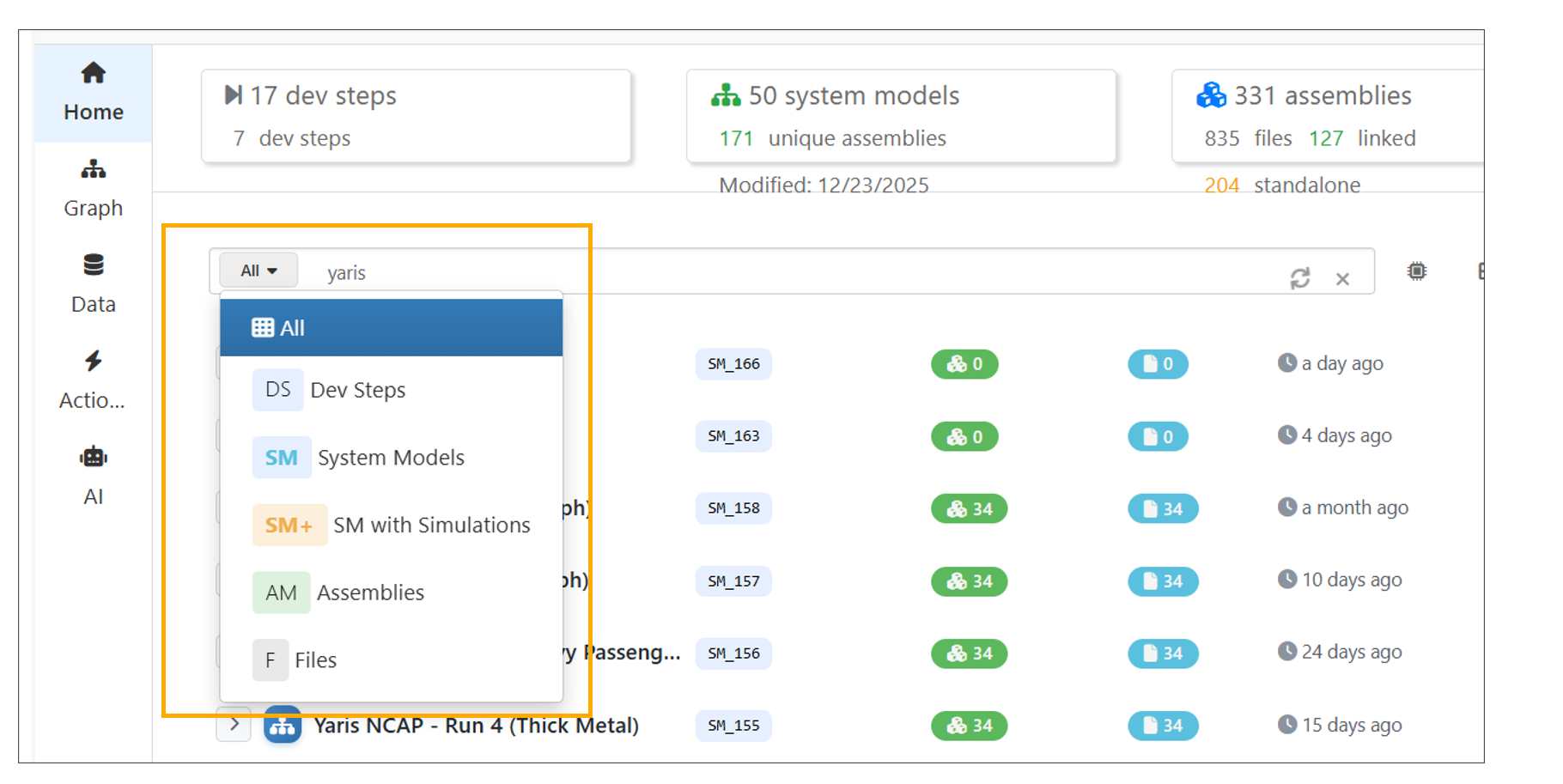Click the refresh search icon
The height and width of the screenshot is (784, 1563).
pos(1299,278)
